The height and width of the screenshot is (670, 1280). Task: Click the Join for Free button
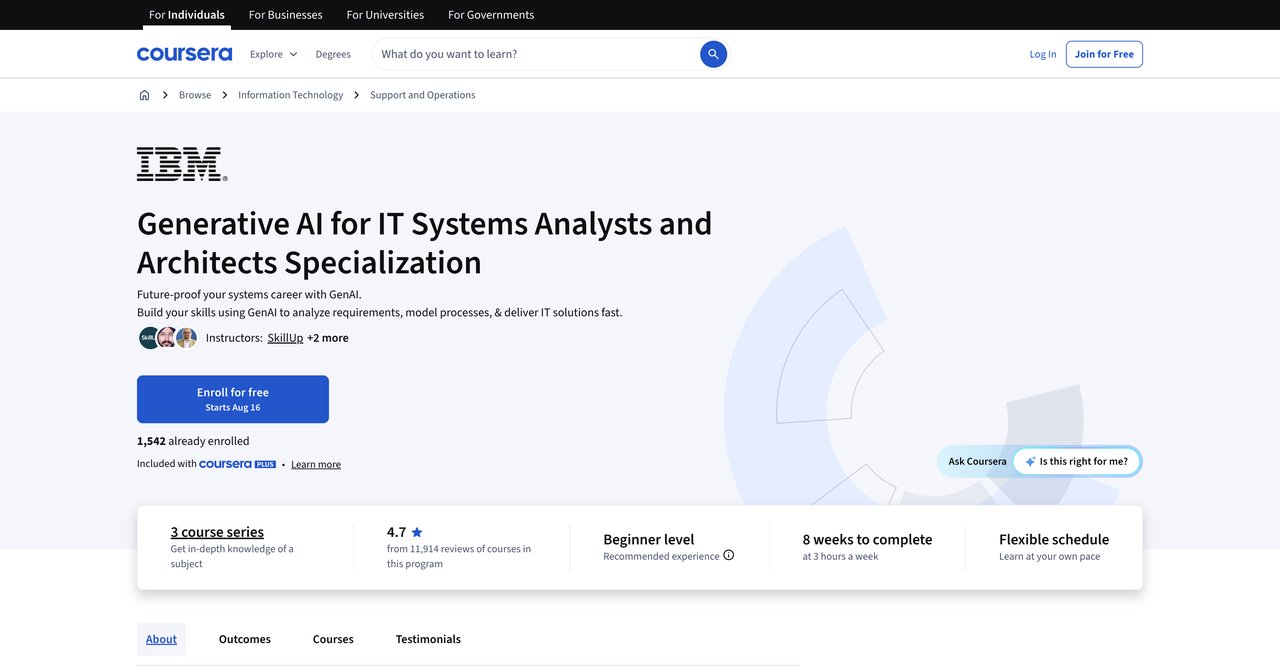click(x=1104, y=54)
